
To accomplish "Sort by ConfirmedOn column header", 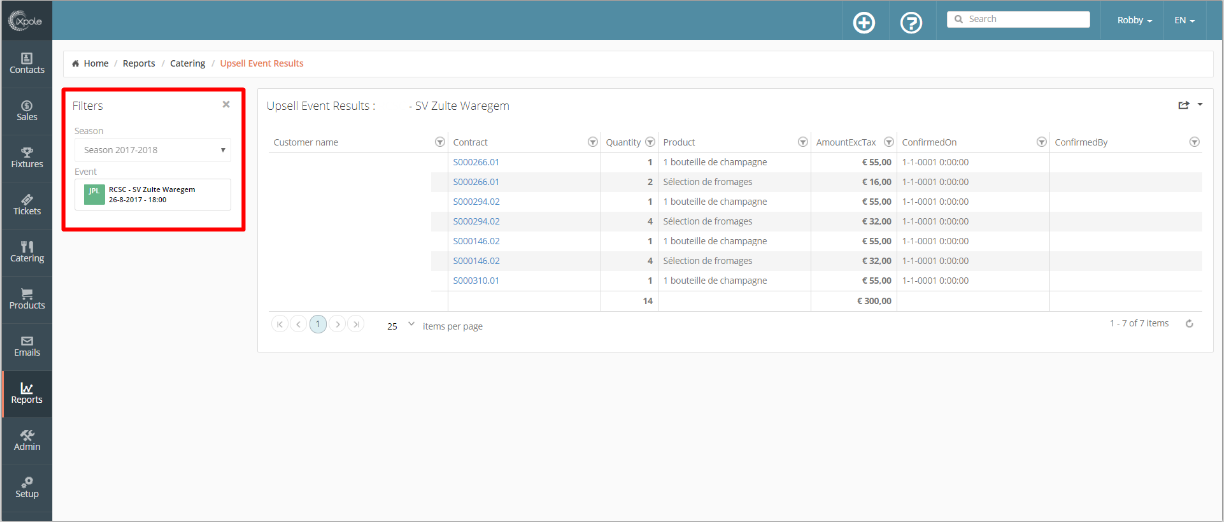I will click(929, 142).
